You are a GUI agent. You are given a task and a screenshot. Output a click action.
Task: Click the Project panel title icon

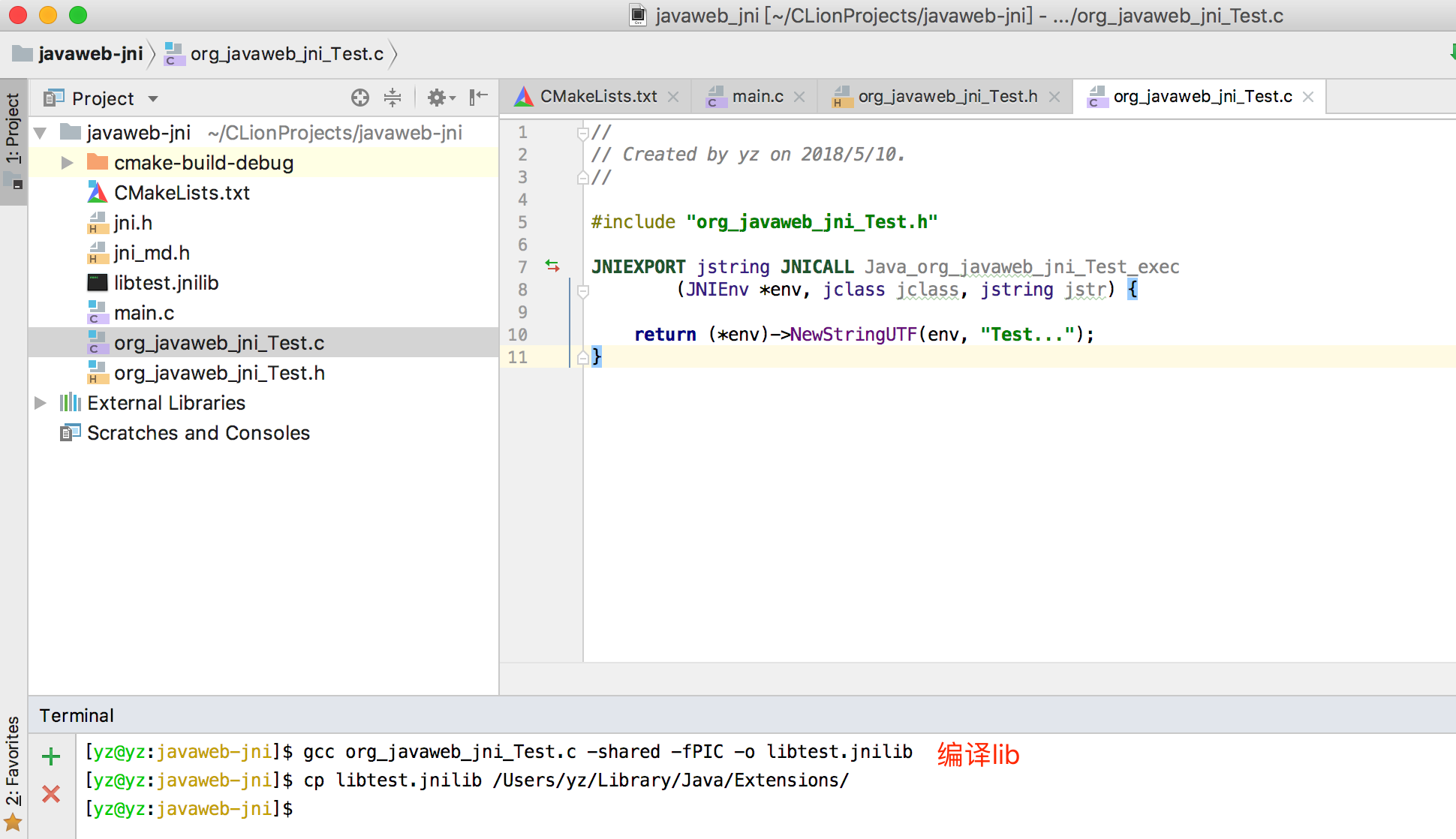tap(53, 98)
